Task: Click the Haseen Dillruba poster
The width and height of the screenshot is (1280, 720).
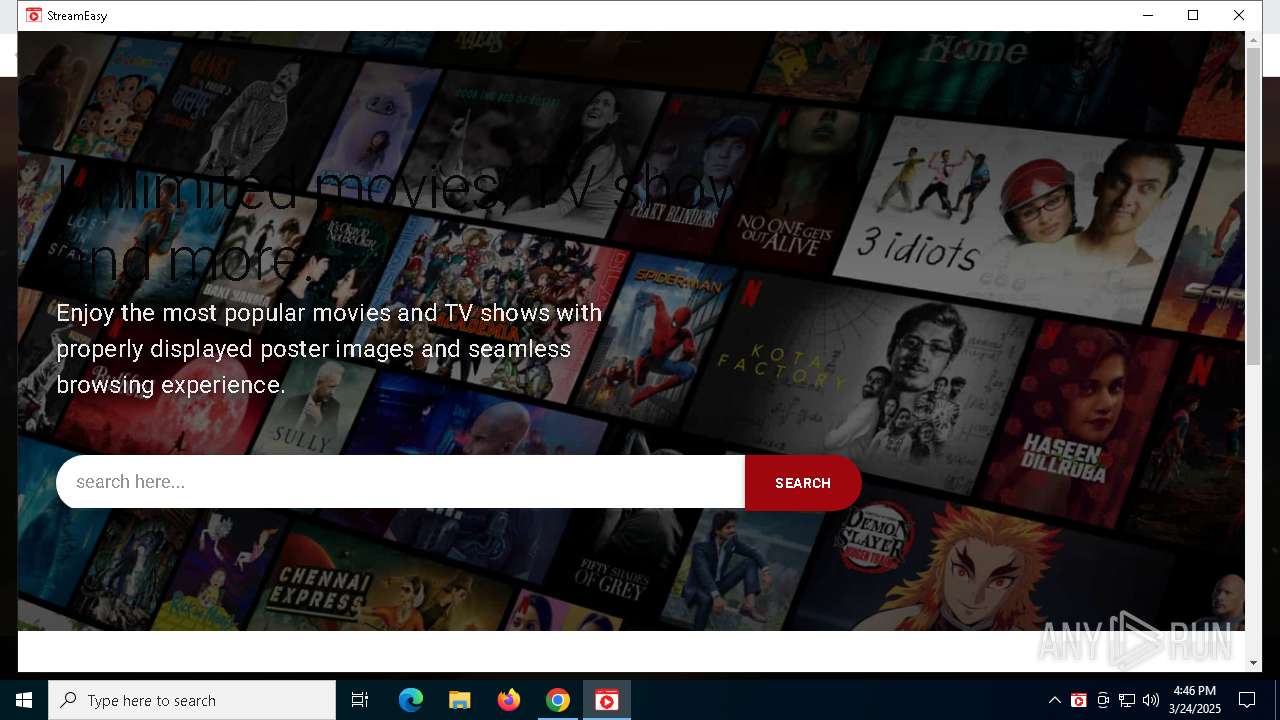Action: (1079, 425)
